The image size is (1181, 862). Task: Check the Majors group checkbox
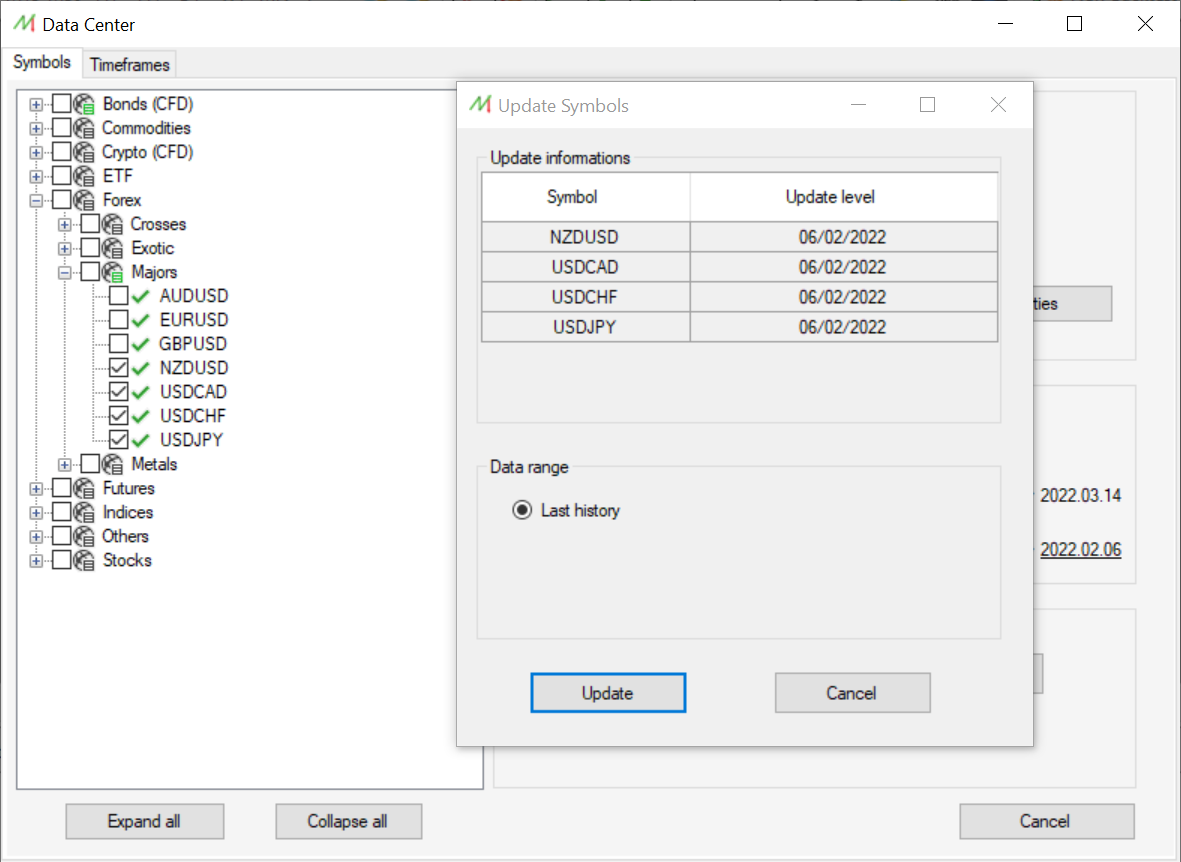(x=90, y=272)
